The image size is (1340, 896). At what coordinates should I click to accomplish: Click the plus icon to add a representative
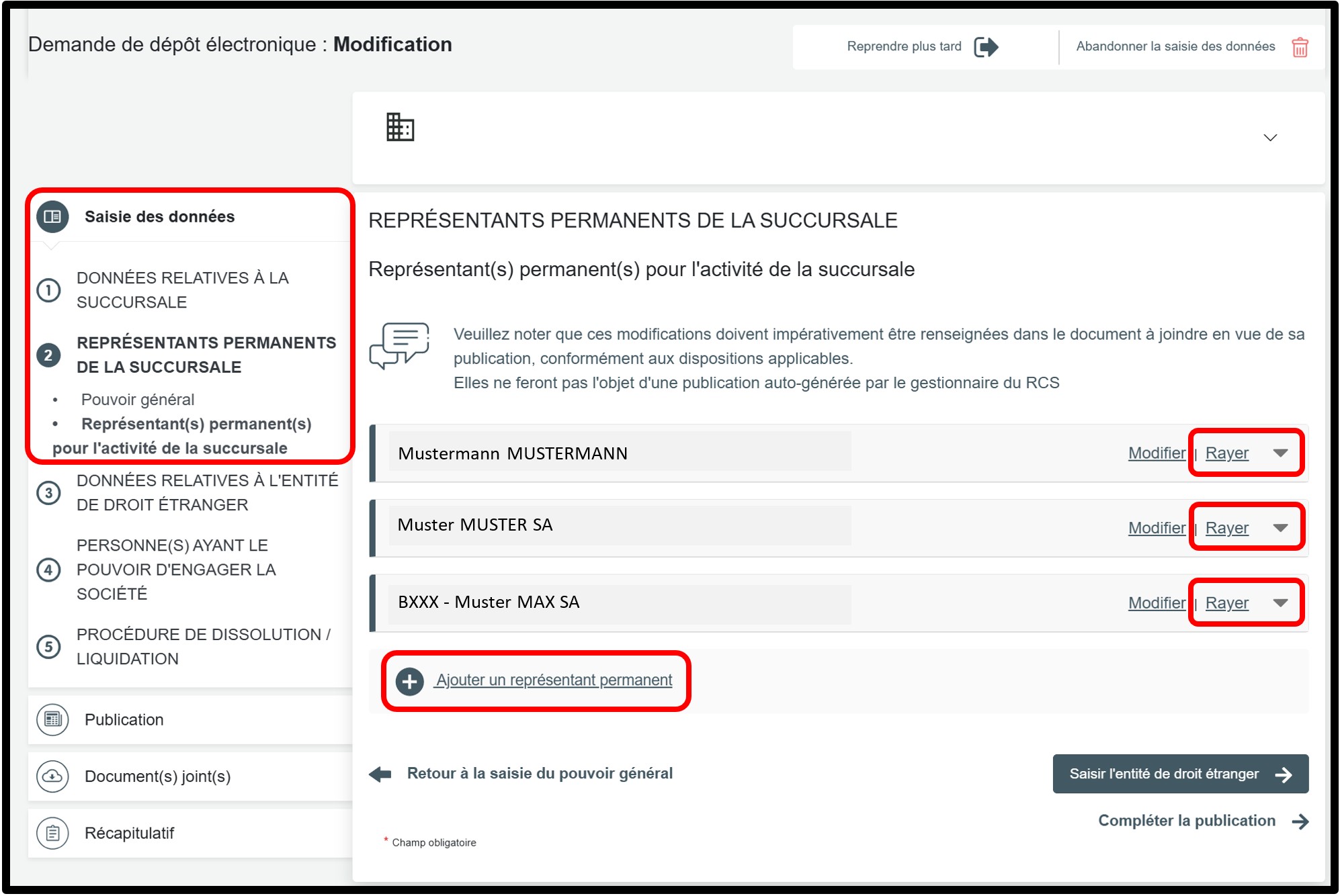409,681
